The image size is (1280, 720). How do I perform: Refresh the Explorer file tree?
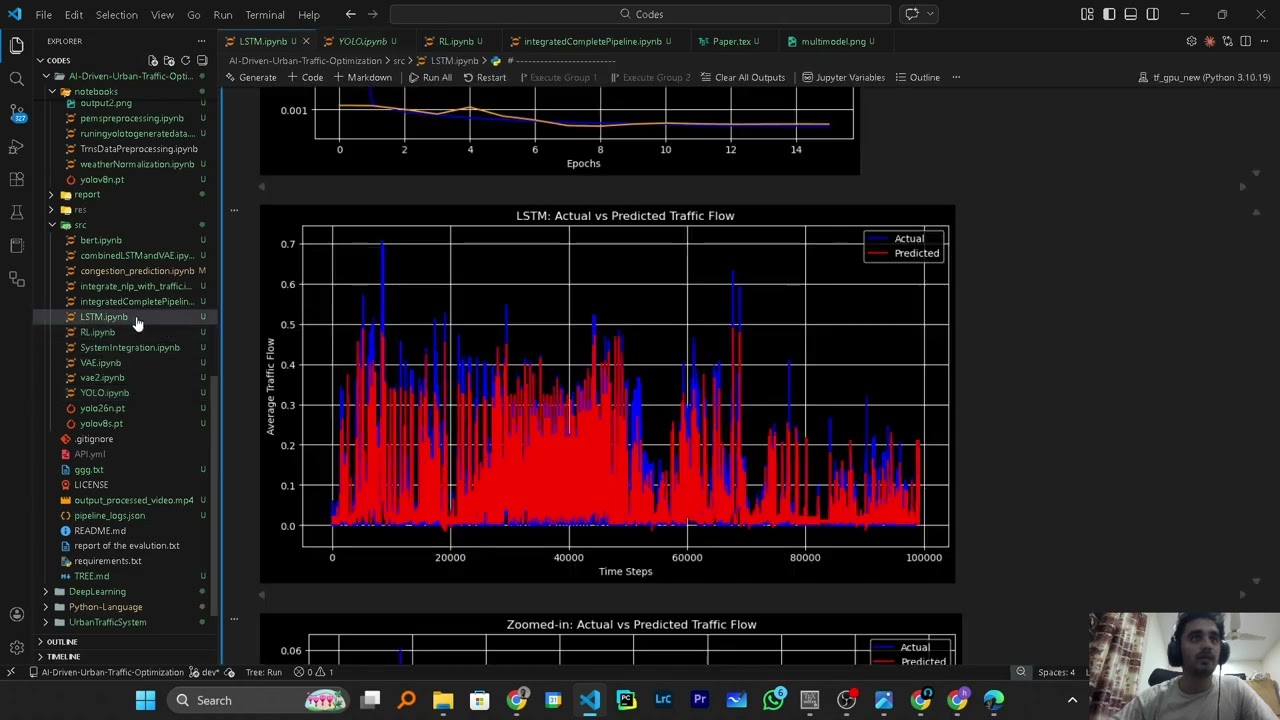tap(185, 61)
